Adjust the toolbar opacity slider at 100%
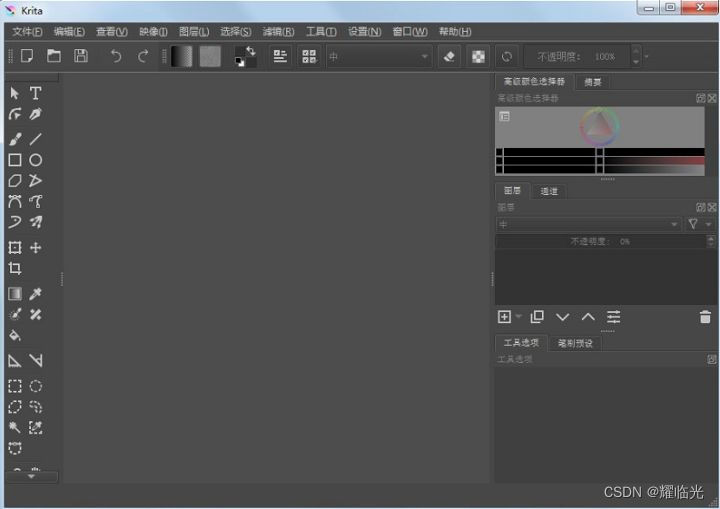Image resolution: width=720 pixels, height=509 pixels. click(578, 57)
